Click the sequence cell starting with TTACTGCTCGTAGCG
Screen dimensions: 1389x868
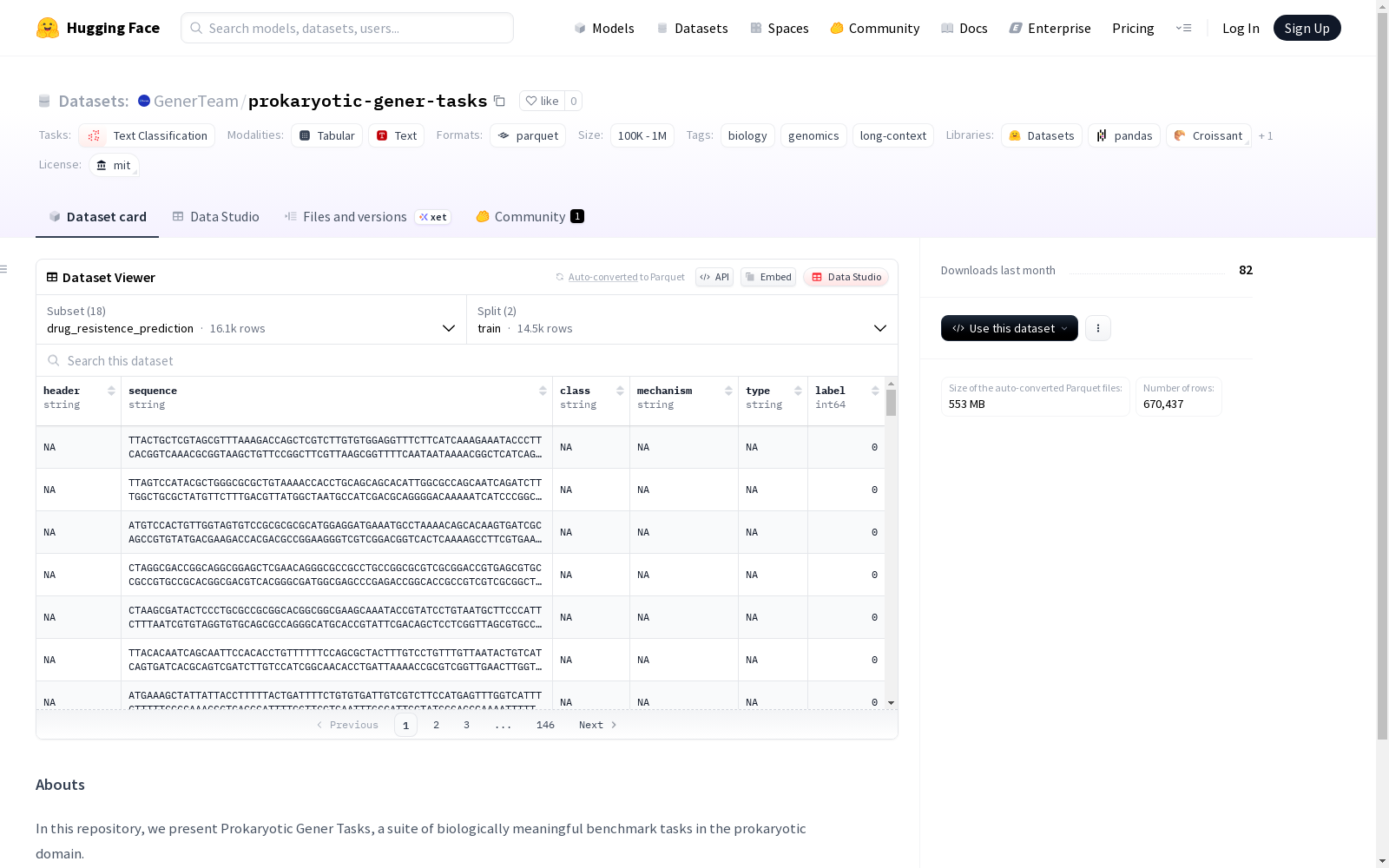pos(336,447)
